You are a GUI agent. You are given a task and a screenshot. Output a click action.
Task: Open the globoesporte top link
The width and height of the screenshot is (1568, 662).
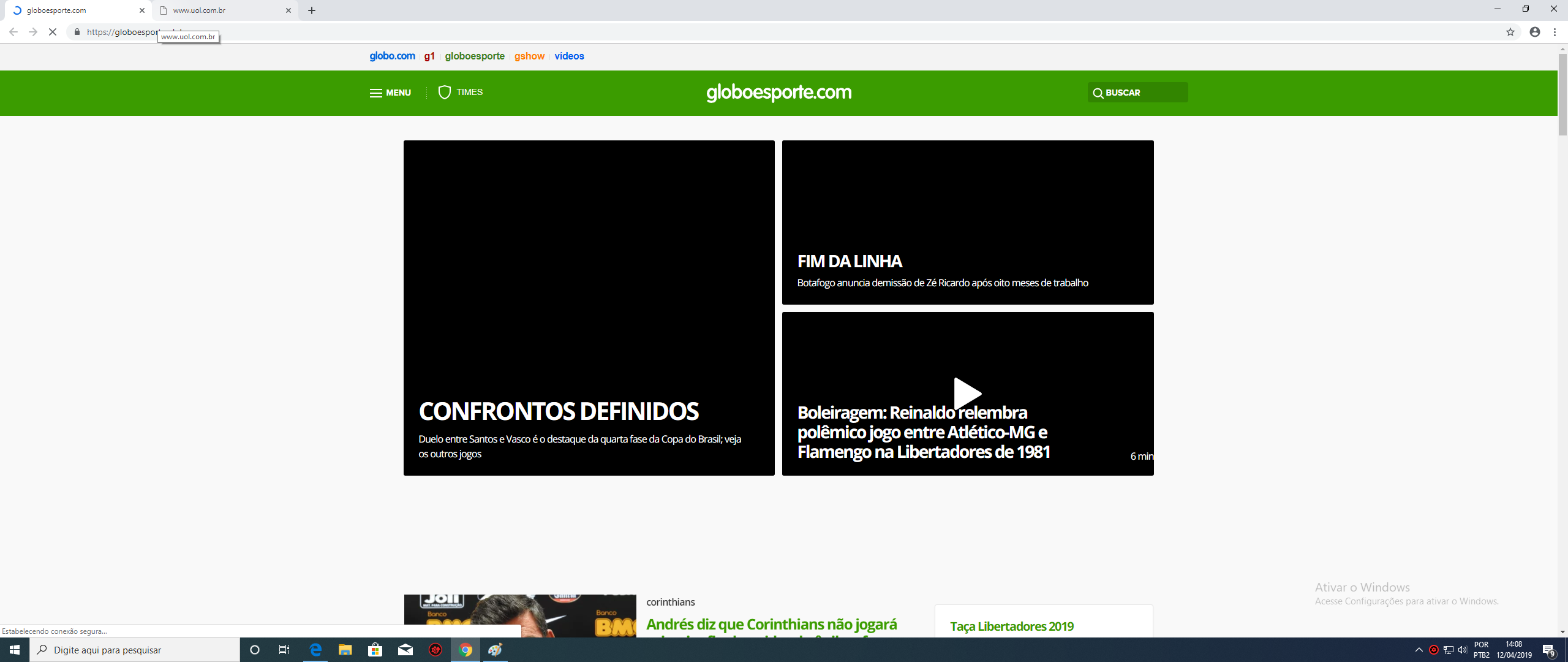tap(475, 56)
